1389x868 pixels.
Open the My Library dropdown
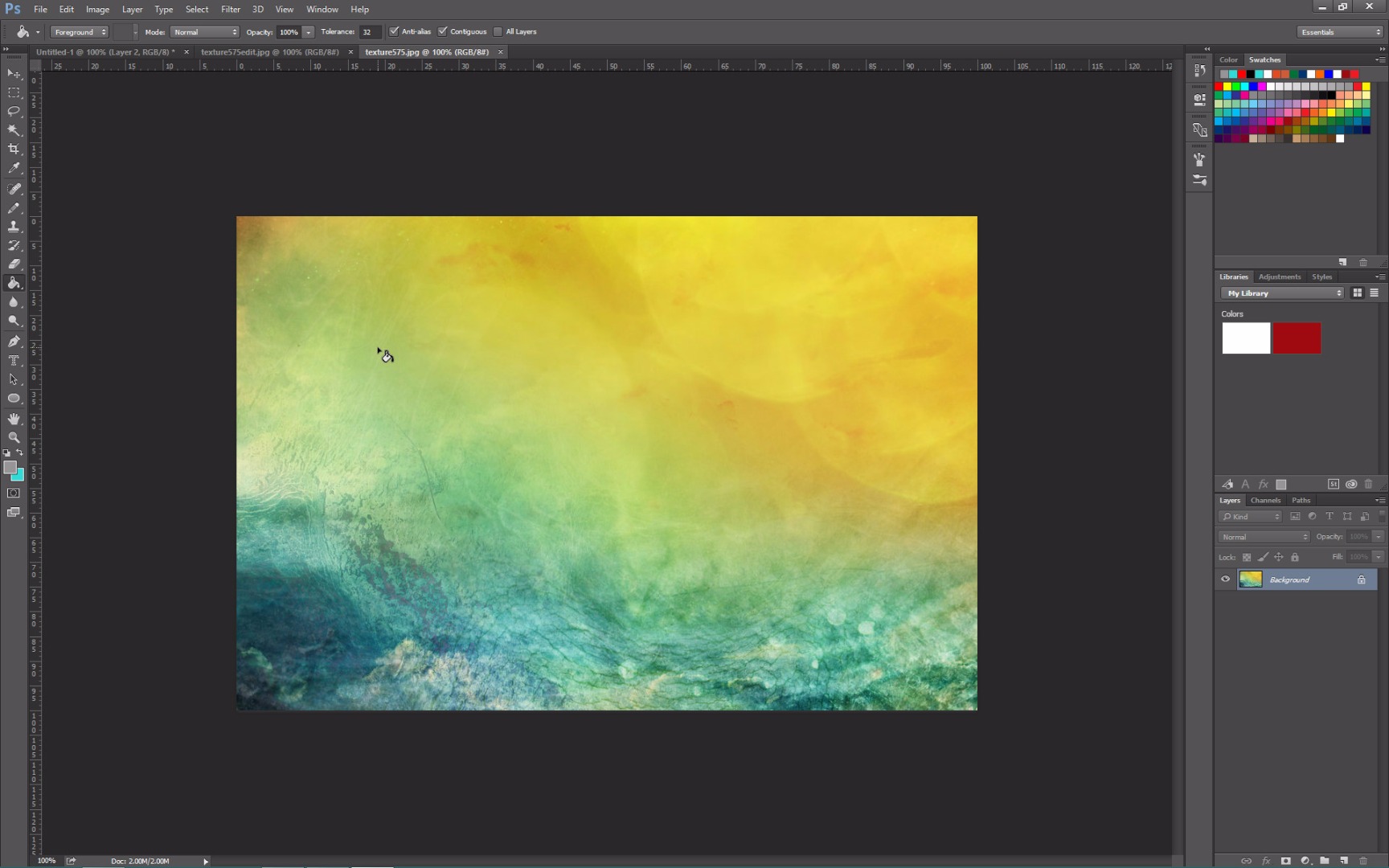click(x=1282, y=293)
